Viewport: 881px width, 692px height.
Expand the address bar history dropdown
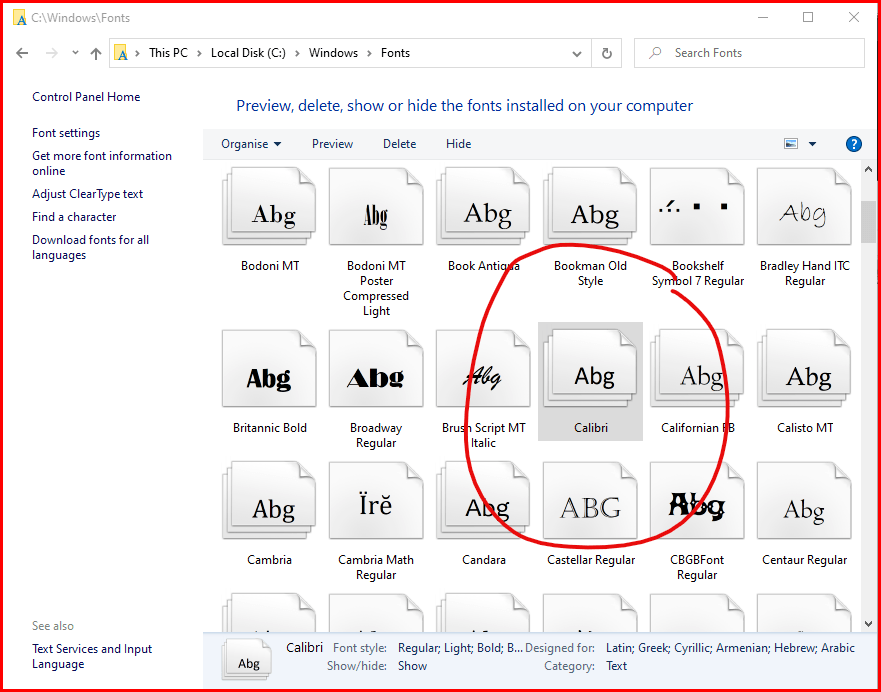point(576,54)
